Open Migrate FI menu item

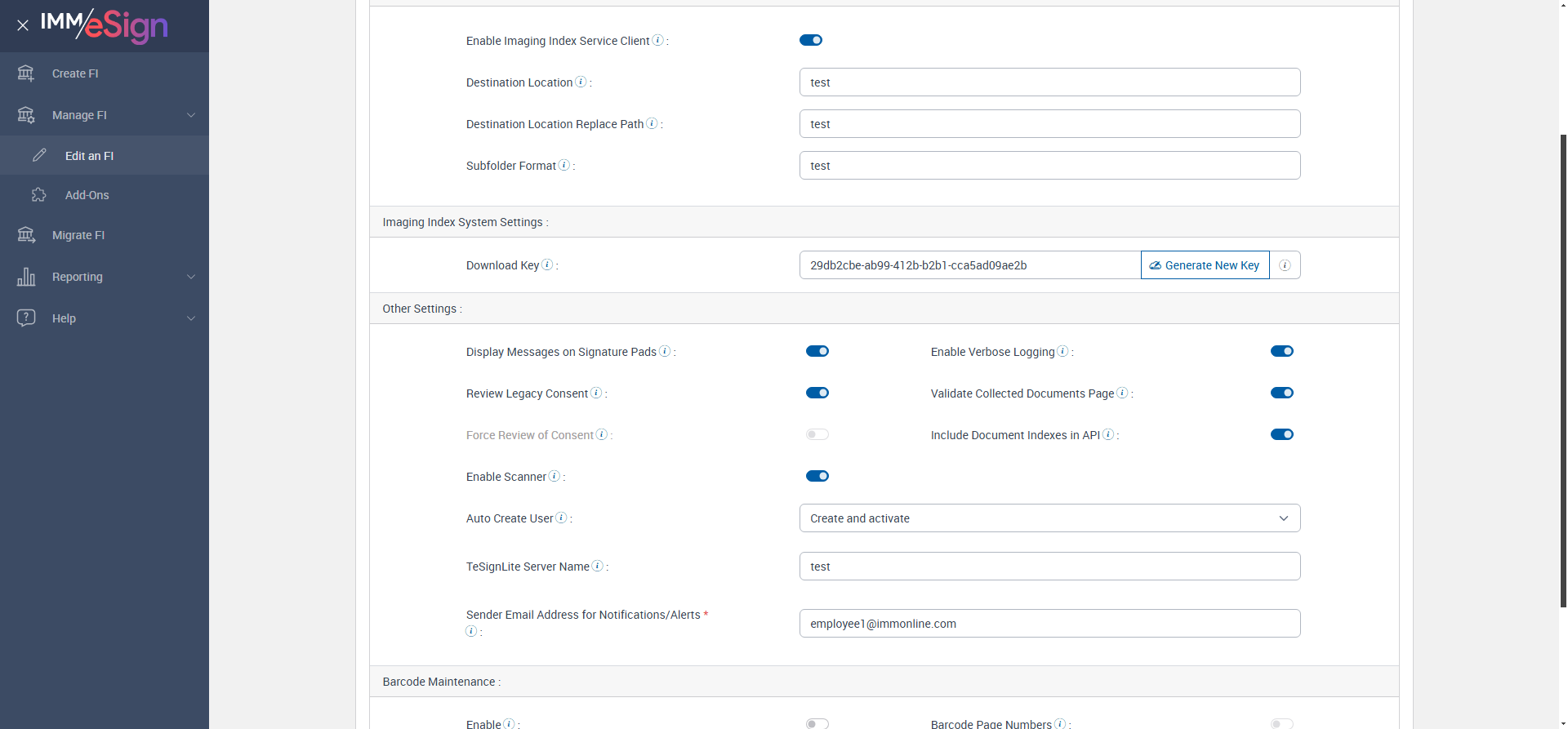(78, 235)
